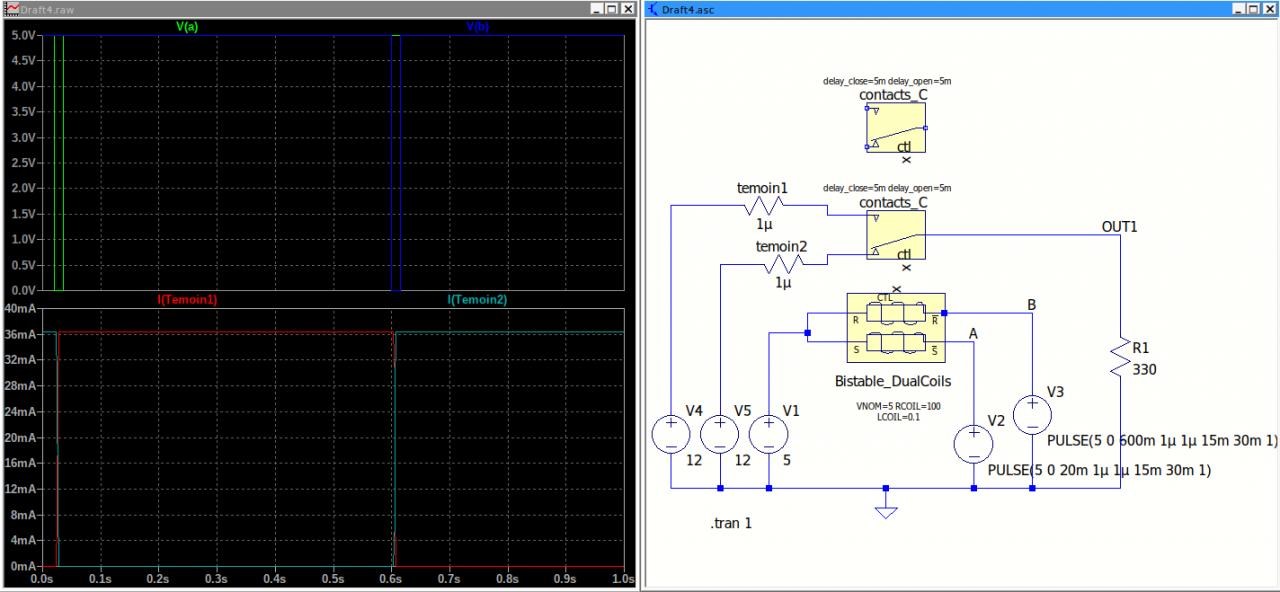Select the I(Temoin2) trace label

coord(477,299)
